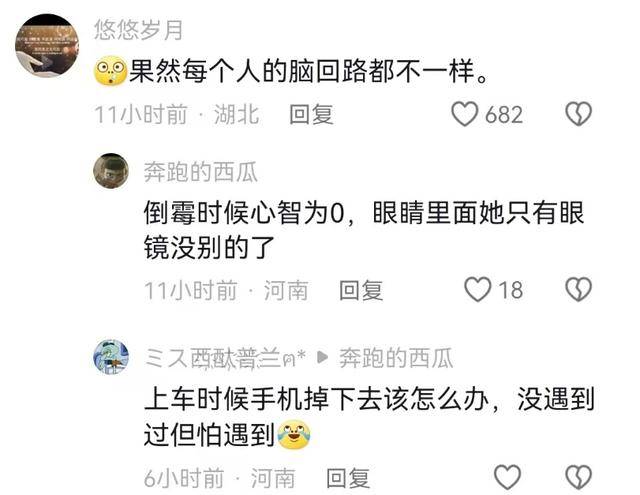Reply to 悠悠岁月's comment via 回复
Viewport: 640px width, 495px height.
pyautogui.click(x=311, y=114)
